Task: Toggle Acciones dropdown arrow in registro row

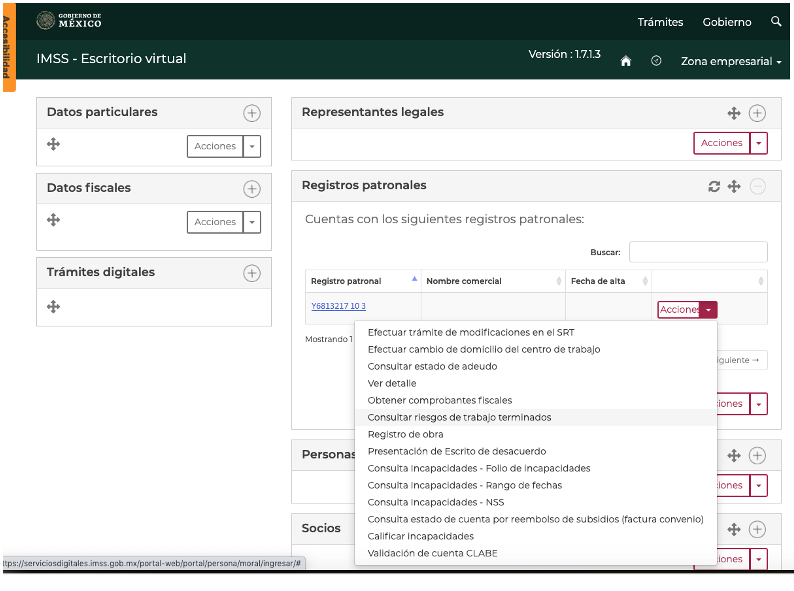Action: point(708,309)
